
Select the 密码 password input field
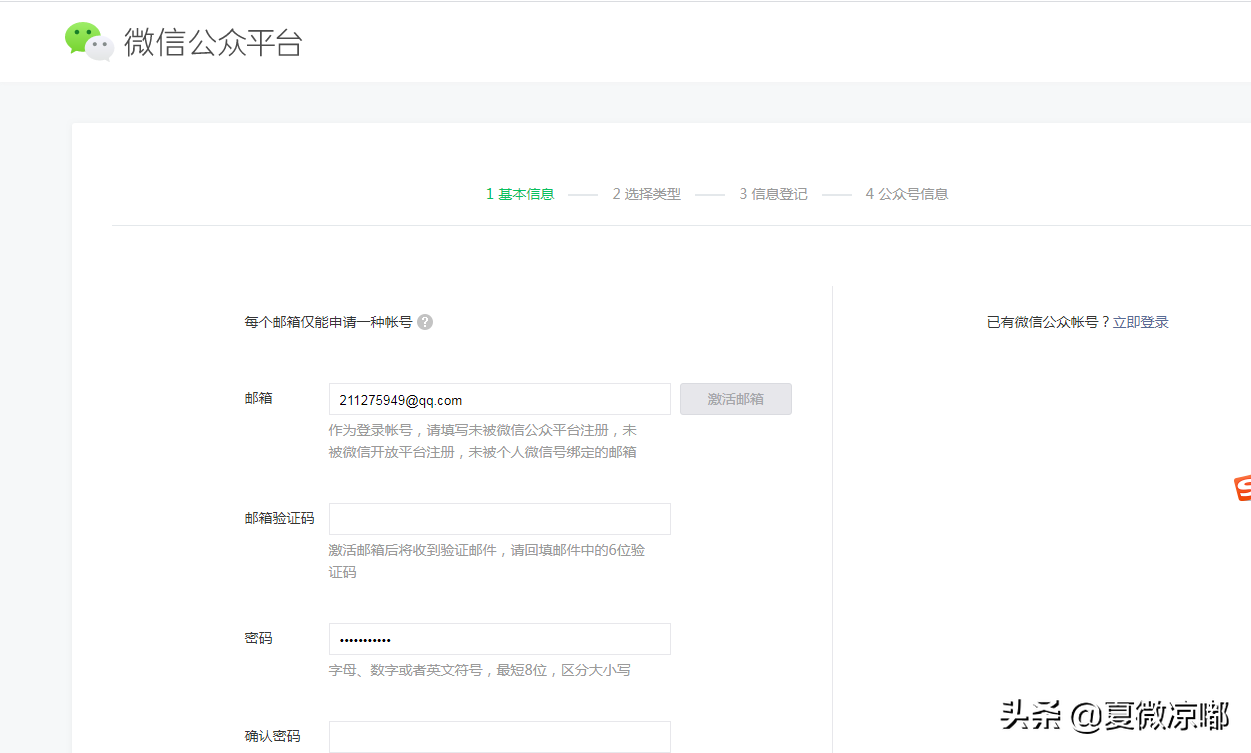(499, 638)
